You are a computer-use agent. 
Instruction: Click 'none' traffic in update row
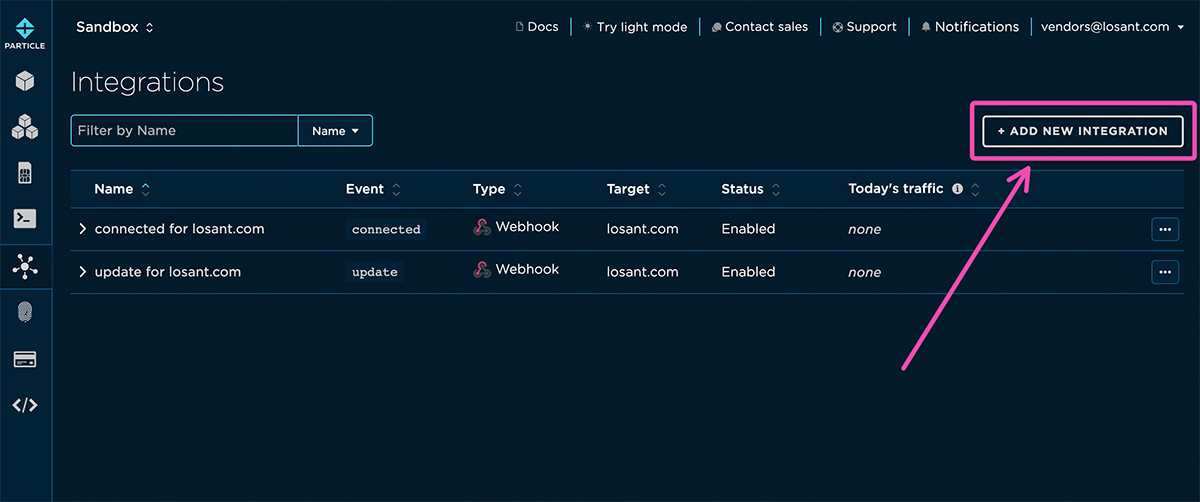(865, 272)
